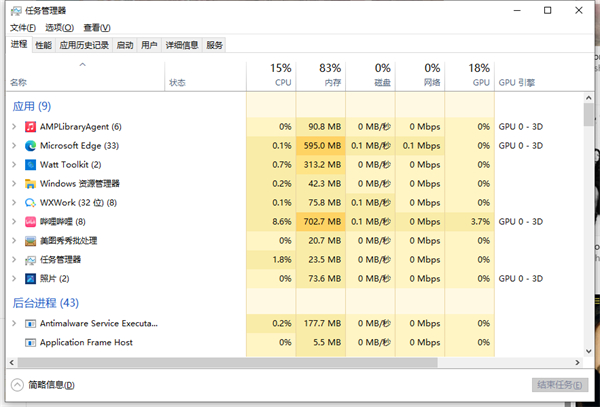Open the 选项(O) menu

click(x=59, y=28)
